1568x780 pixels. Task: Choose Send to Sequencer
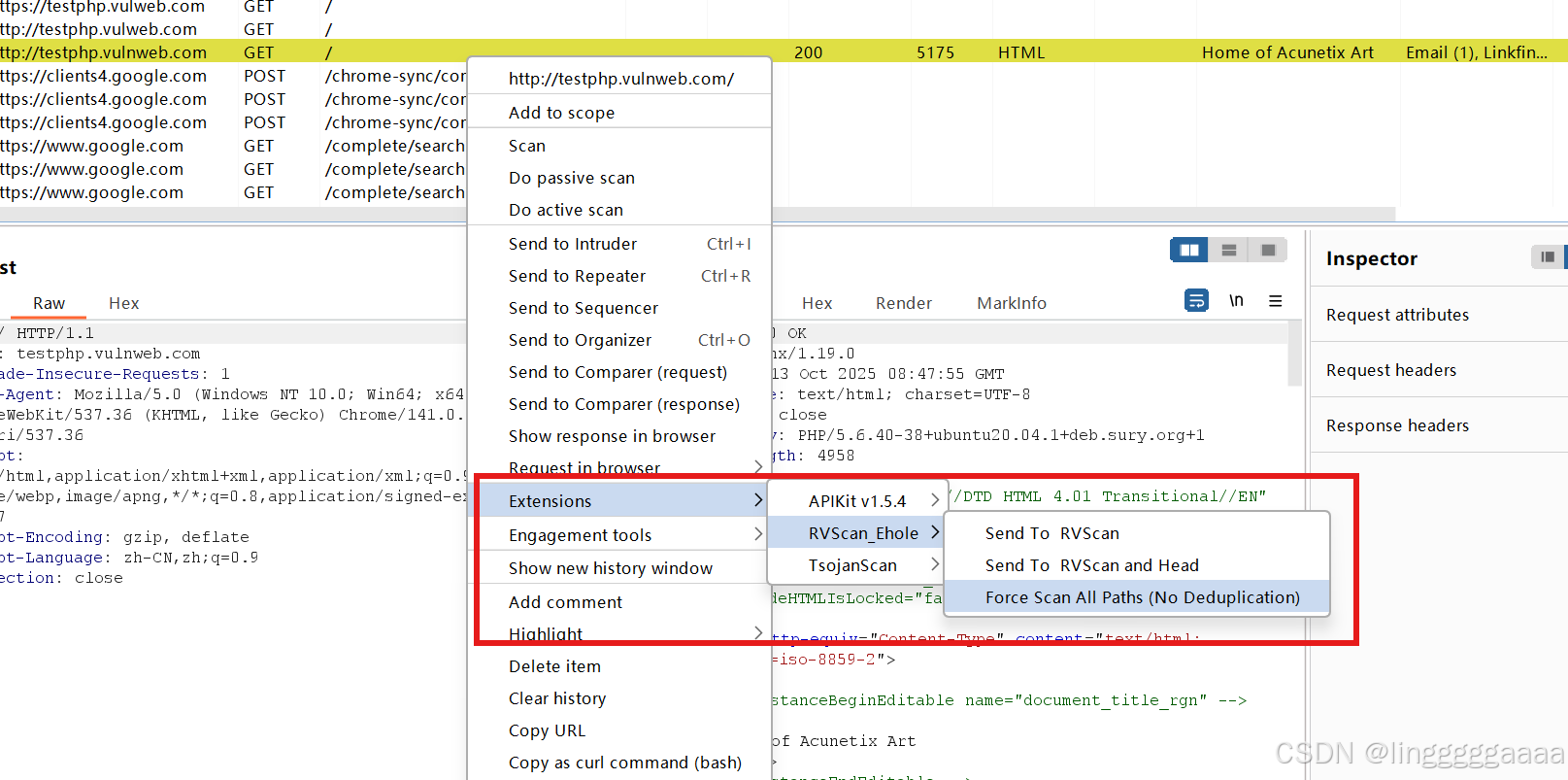[x=584, y=308]
